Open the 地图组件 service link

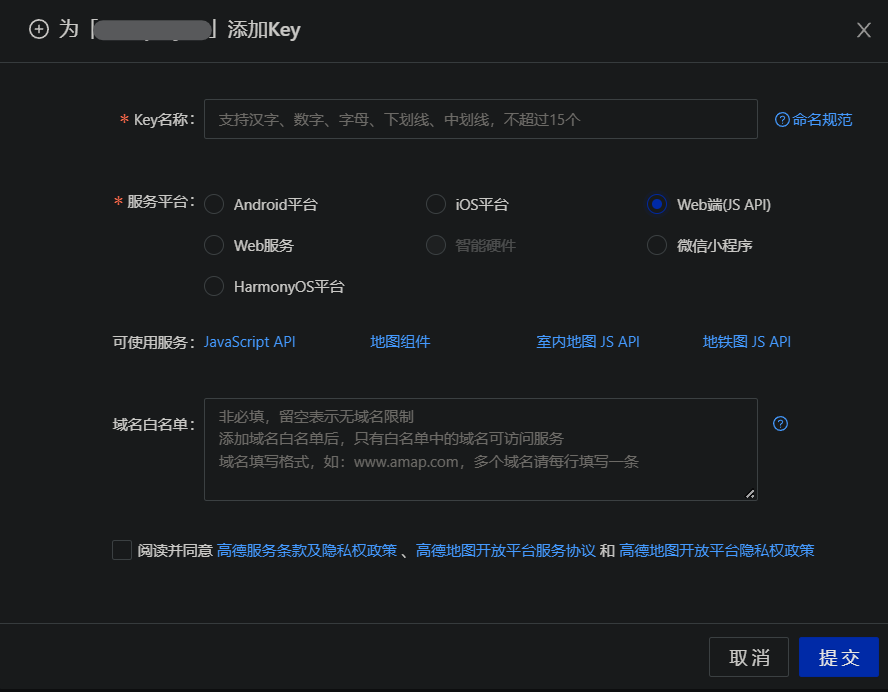click(401, 341)
